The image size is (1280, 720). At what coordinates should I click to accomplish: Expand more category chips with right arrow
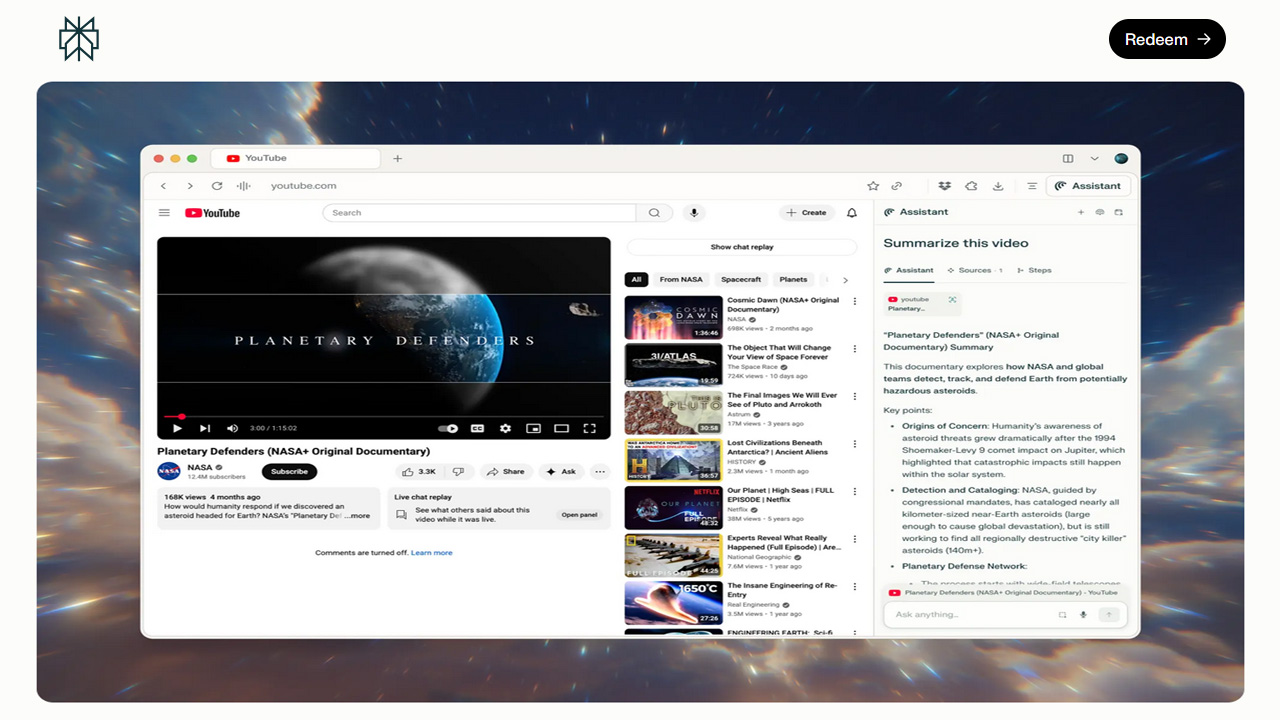(845, 280)
